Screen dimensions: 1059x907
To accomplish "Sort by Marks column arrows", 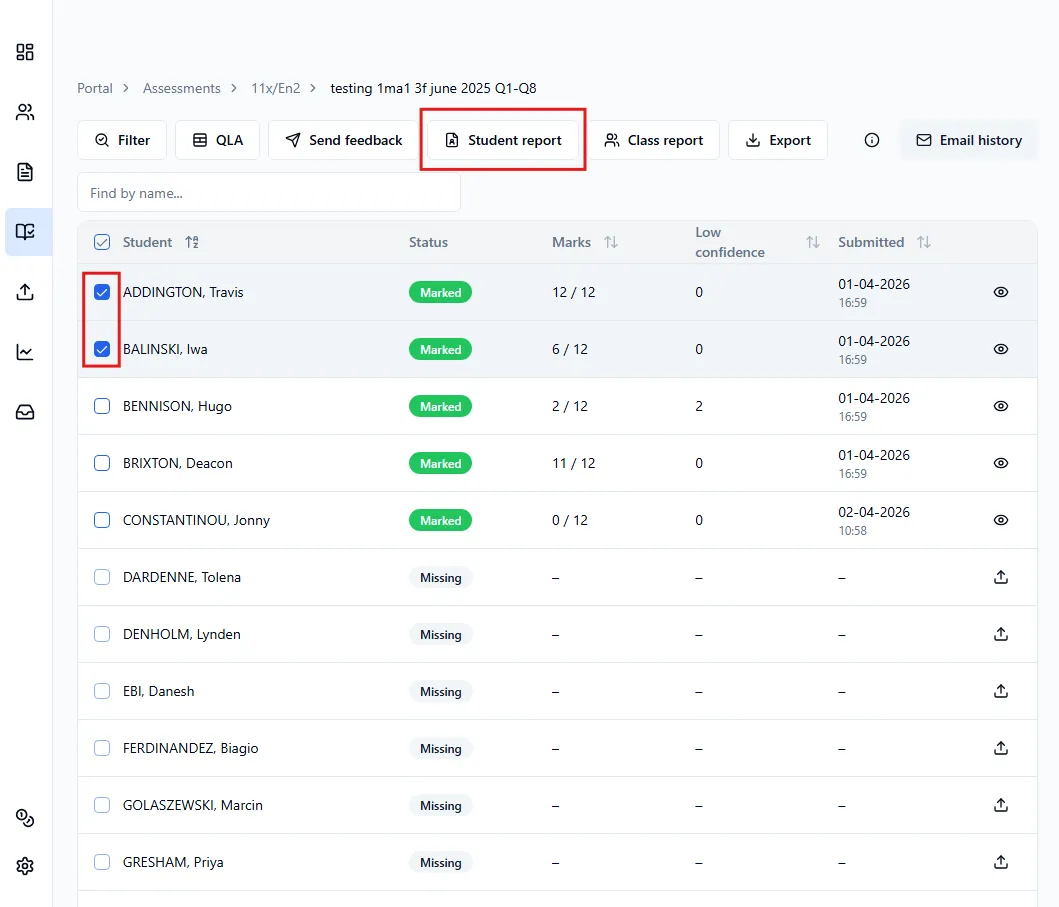I will tap(611, 242).
